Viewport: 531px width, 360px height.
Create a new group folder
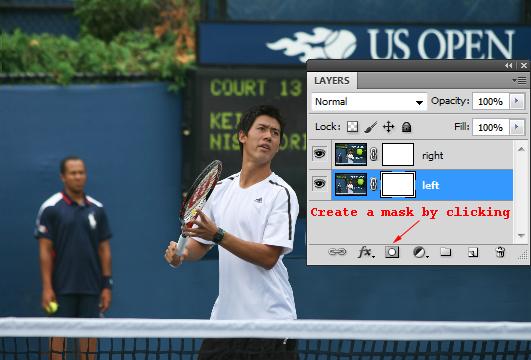point(445,252)
